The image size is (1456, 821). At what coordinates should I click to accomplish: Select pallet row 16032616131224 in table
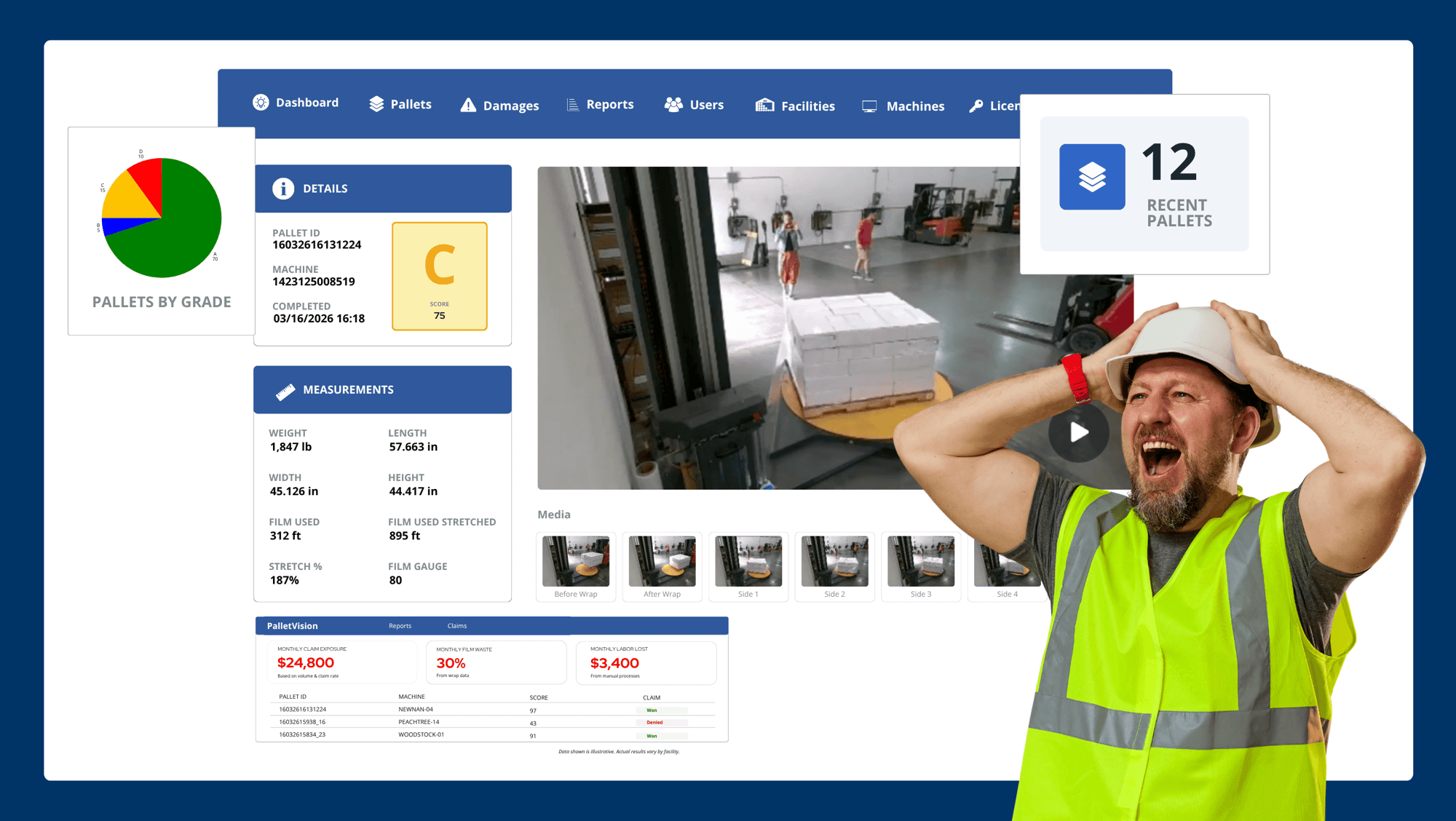point(493,710)
